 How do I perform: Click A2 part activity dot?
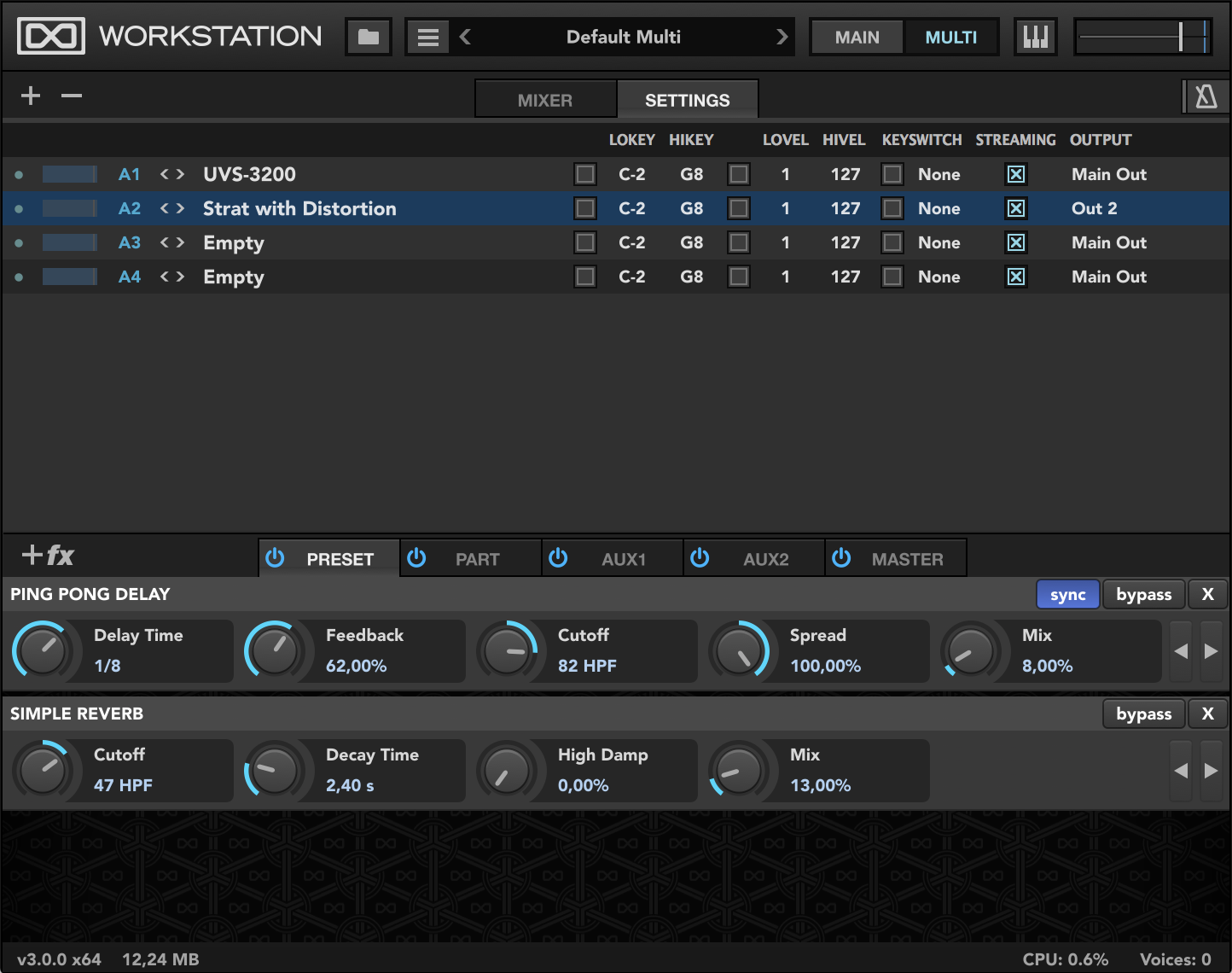click(19, 209)
